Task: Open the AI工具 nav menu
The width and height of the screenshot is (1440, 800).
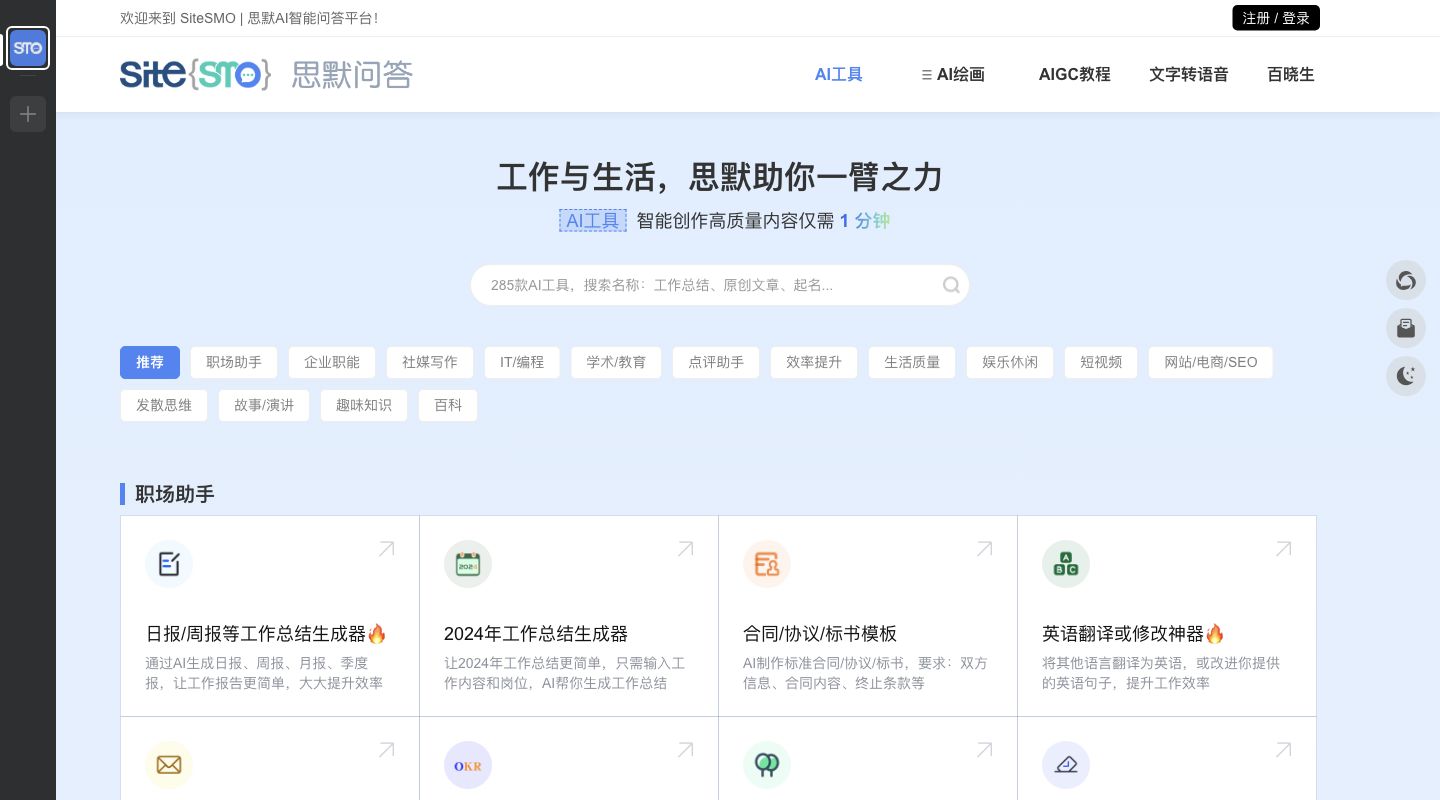Action: 838,74
